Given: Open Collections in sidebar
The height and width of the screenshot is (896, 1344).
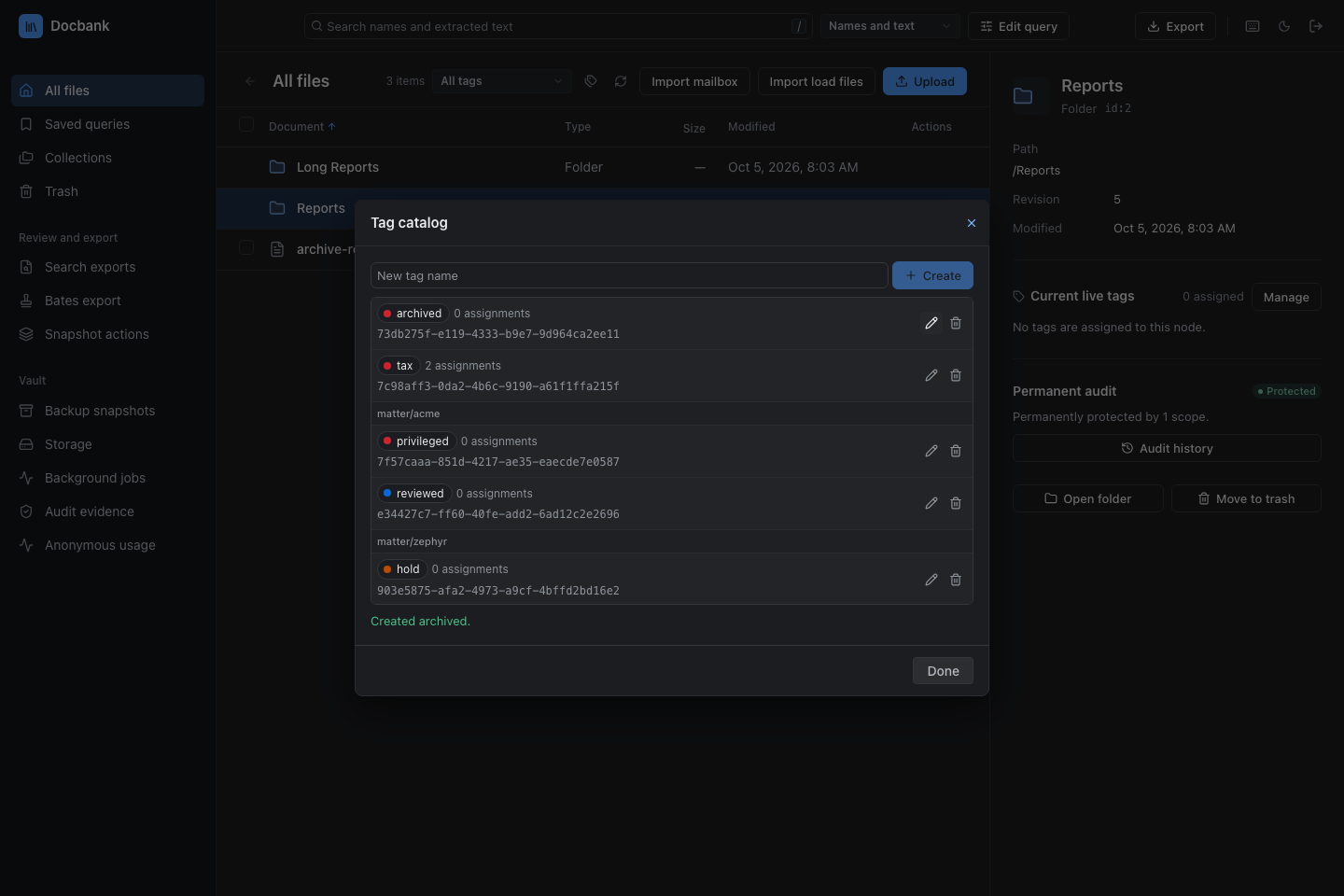Looking at the screenshot, I should point(107,158).
